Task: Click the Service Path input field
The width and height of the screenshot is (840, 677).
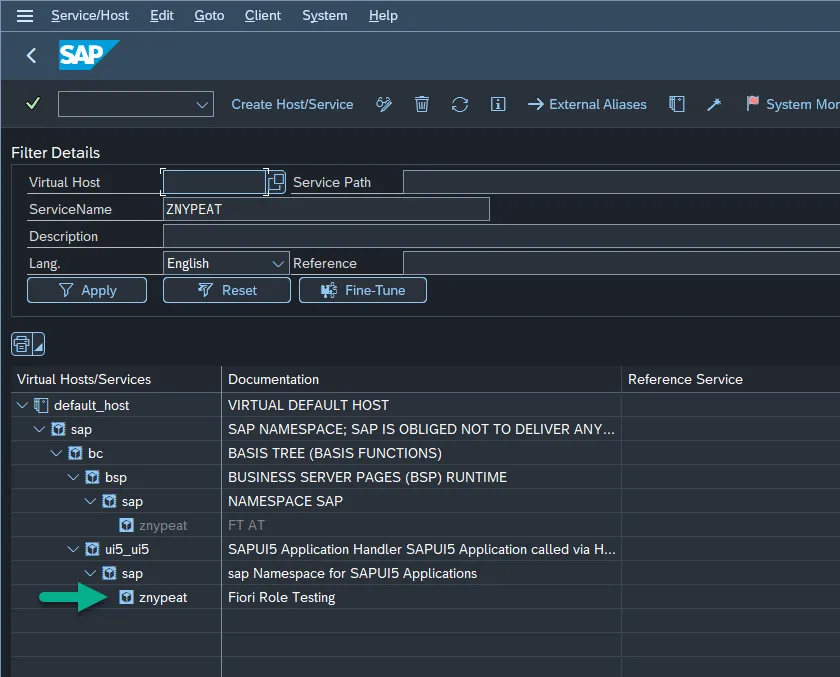Action: tap(621, 182)
